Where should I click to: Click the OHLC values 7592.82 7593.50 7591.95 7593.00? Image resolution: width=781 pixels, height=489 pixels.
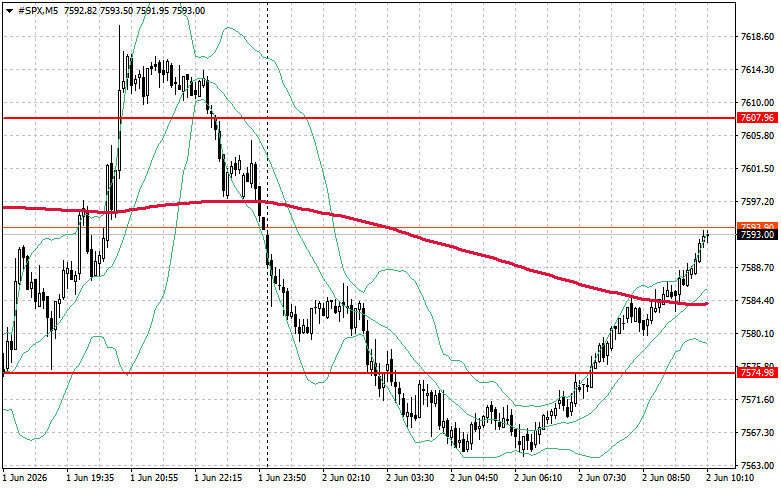[134, 11]
